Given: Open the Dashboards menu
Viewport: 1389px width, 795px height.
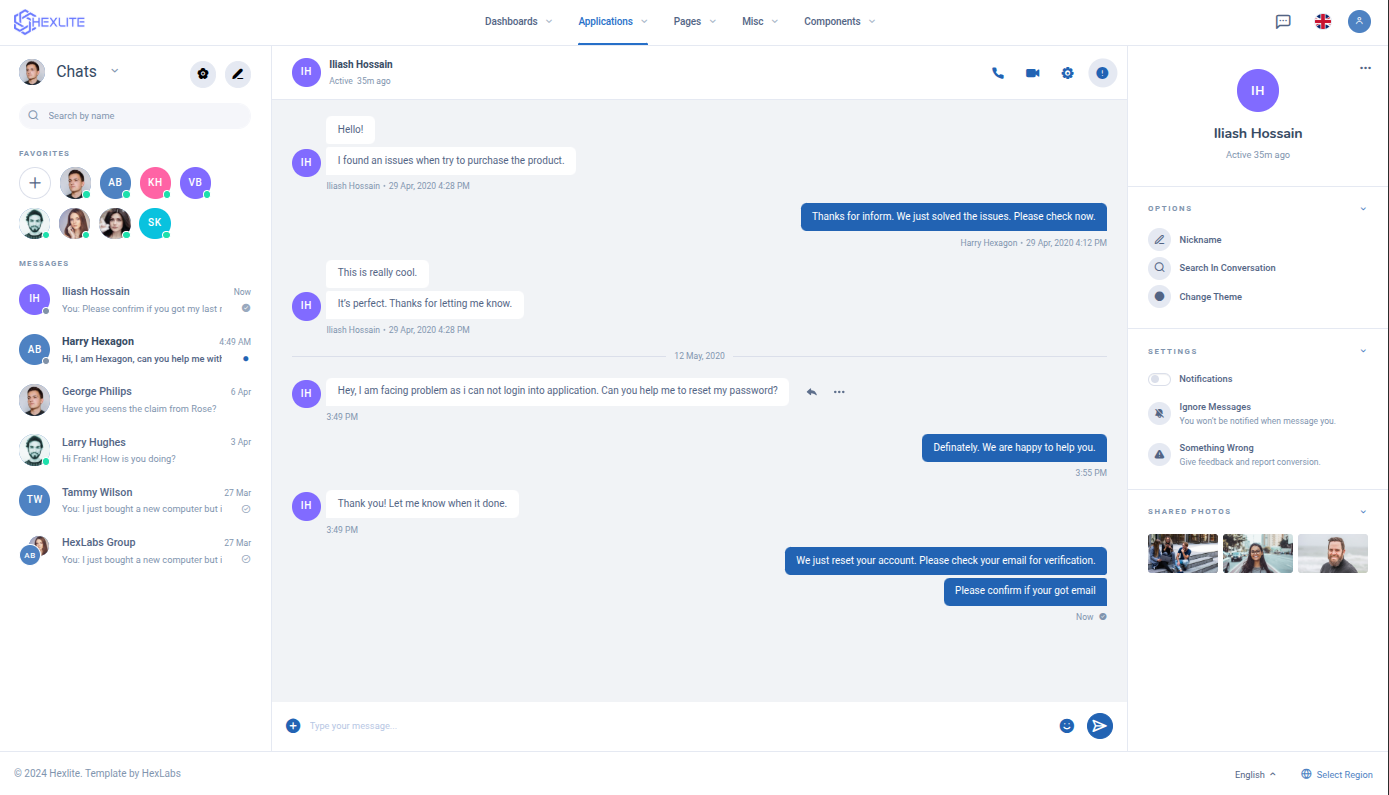Looking at the screenshot, I should tap(518, 21).
